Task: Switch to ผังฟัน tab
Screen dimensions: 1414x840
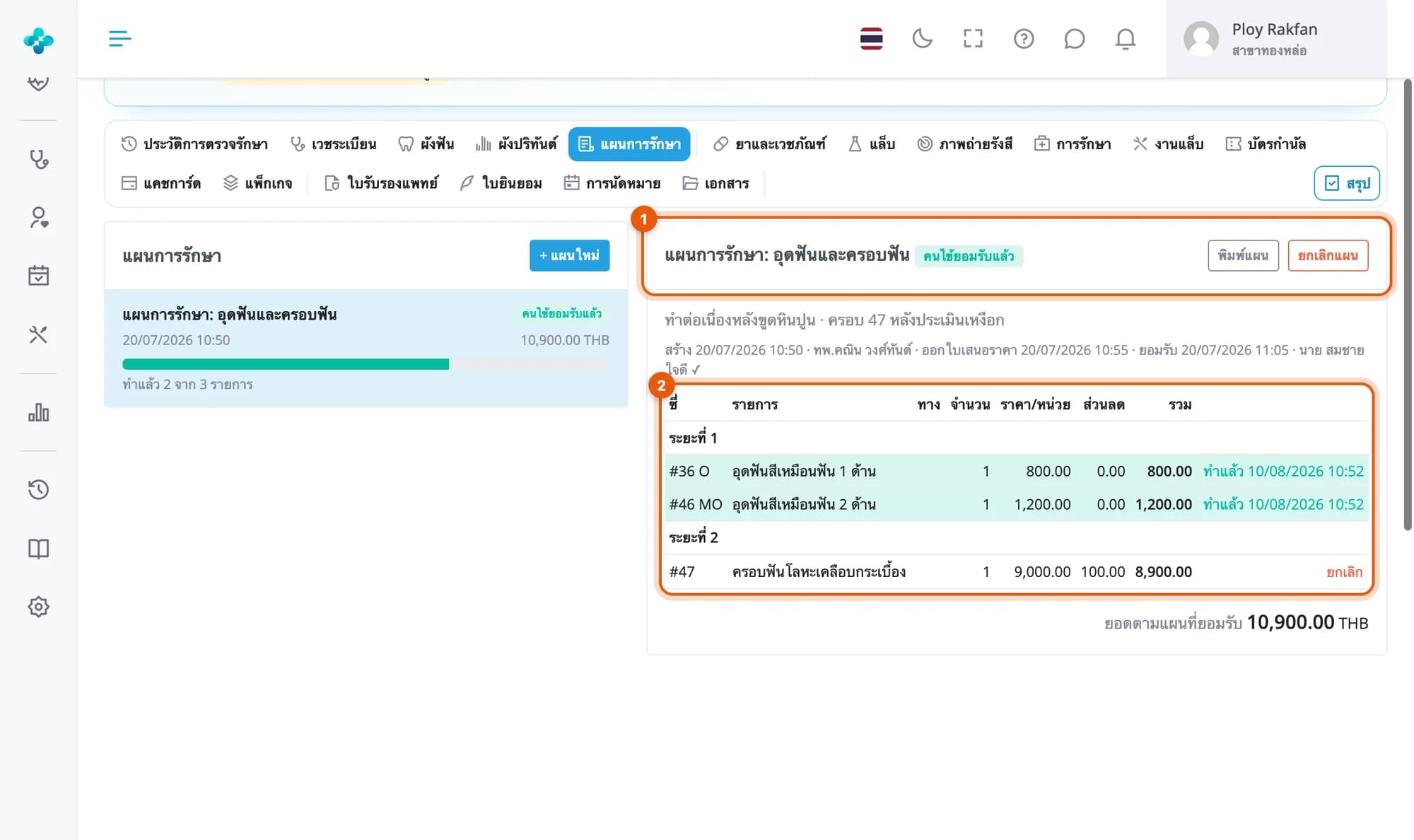Action: [x=426, y=144]
